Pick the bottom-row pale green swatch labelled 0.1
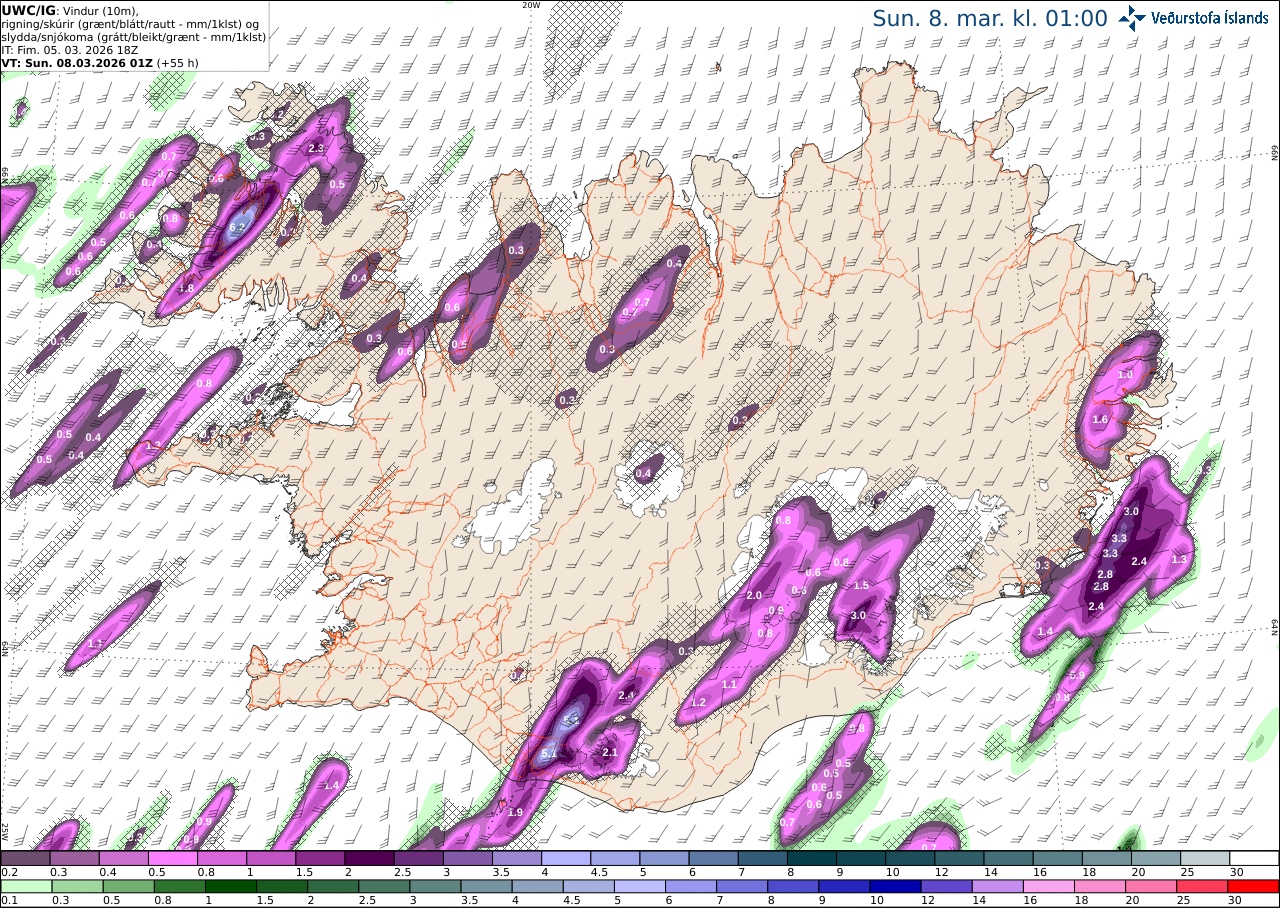 [26, 886]
